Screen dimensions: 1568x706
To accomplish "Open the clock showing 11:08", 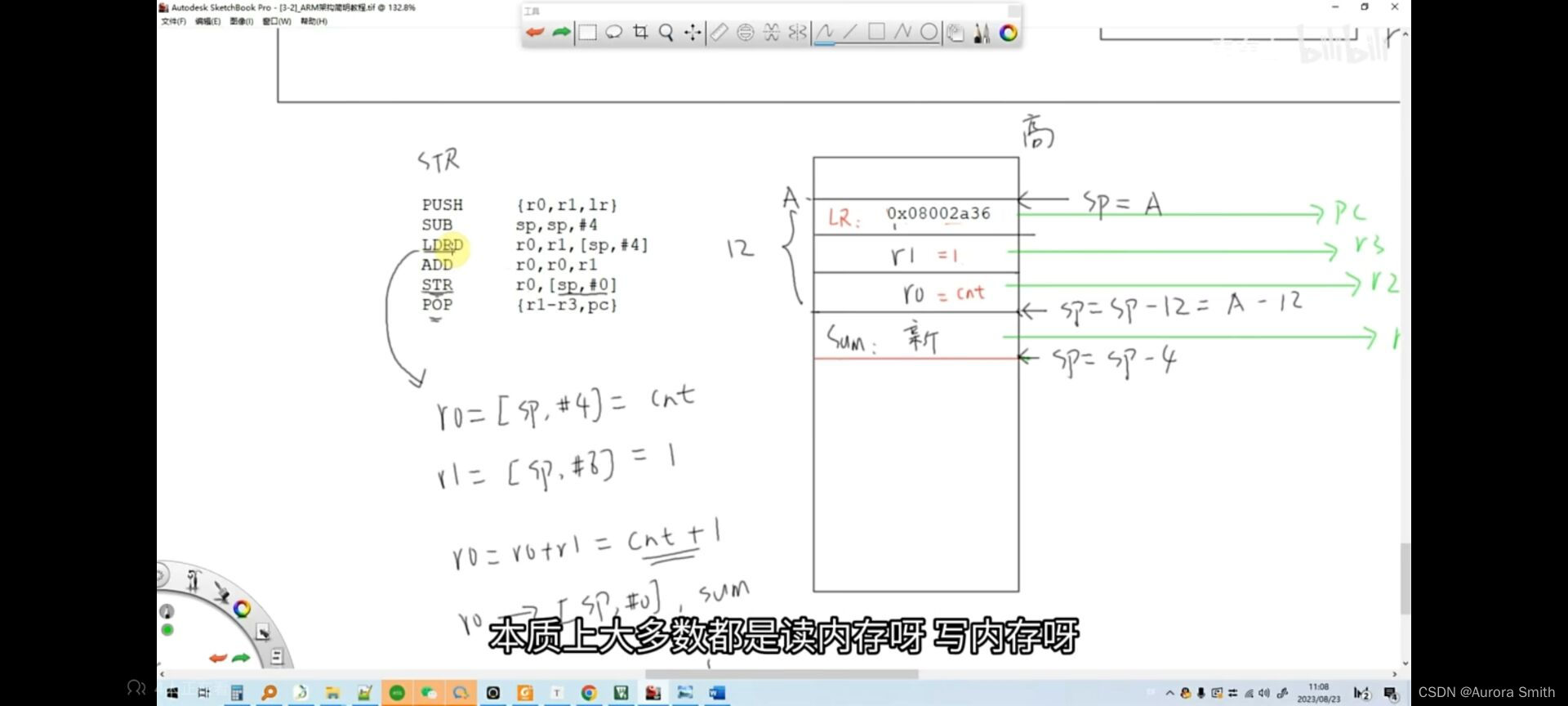I will point(1318,693).
